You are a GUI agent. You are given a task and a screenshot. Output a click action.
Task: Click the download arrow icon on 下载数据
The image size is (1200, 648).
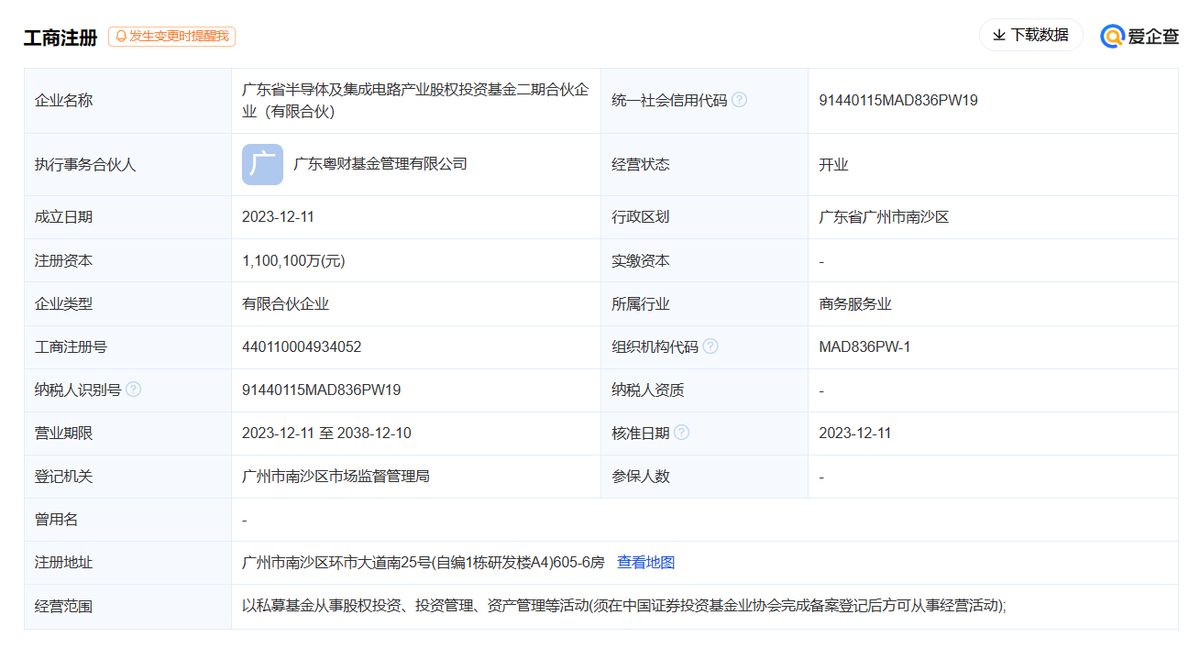[998, 35]
